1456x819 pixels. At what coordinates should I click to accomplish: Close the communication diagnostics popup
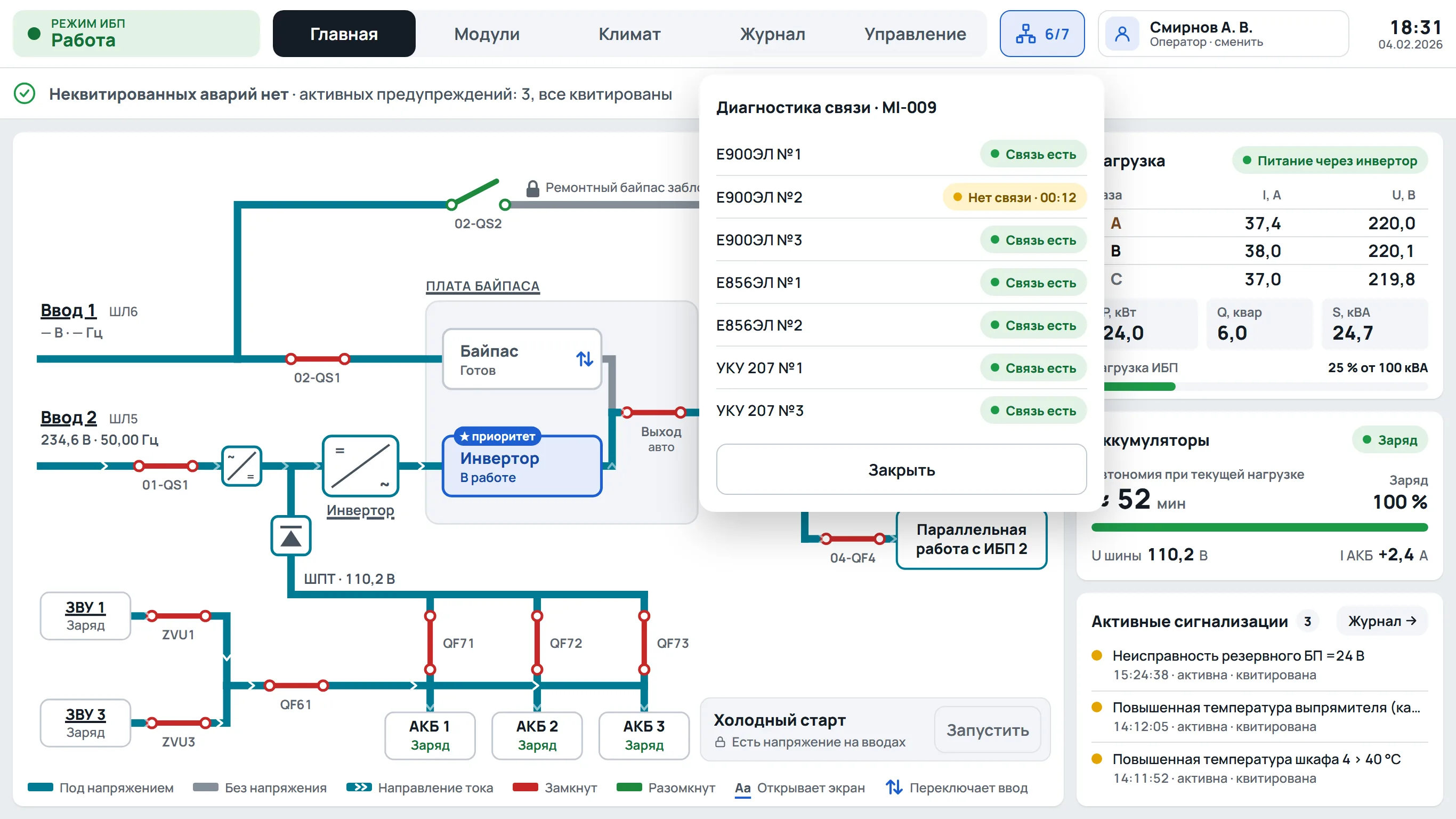coord(901,469)
